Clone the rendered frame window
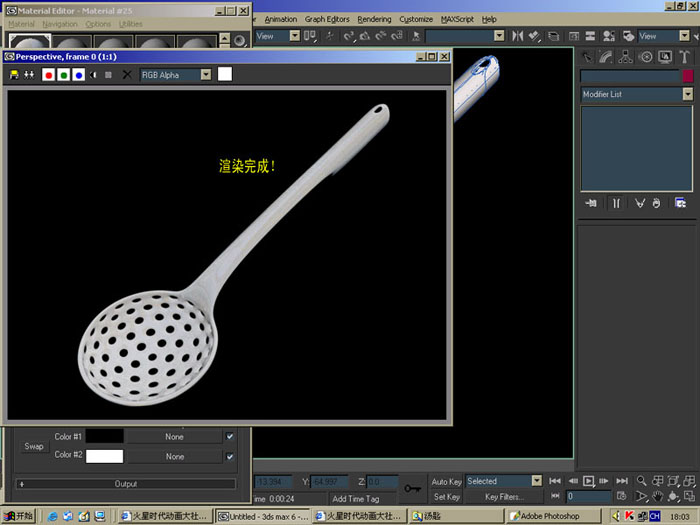700x525 pixels. (29, 75)
